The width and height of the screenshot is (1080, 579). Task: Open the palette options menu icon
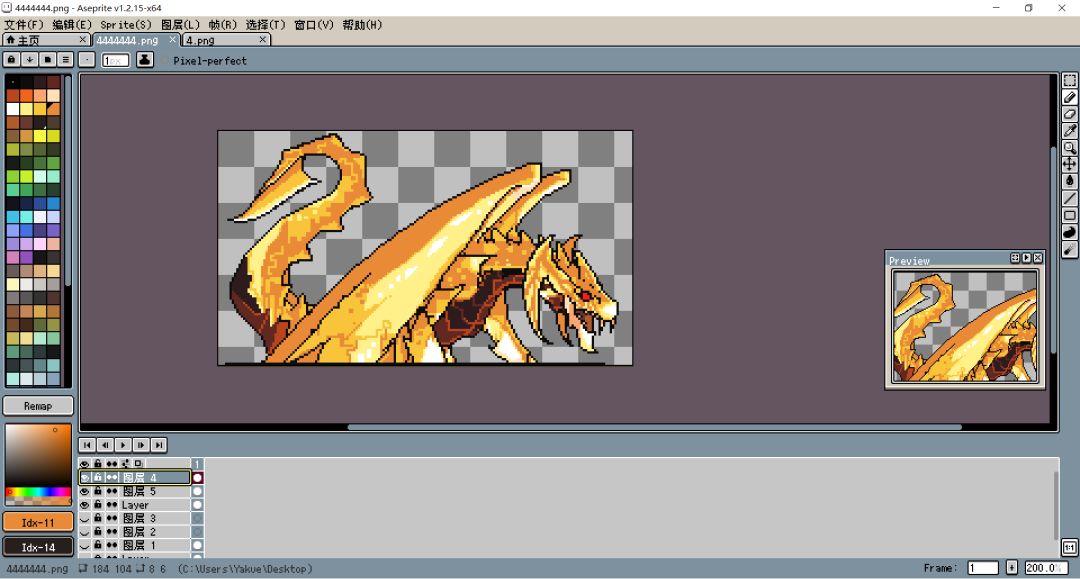pos(65,60)
